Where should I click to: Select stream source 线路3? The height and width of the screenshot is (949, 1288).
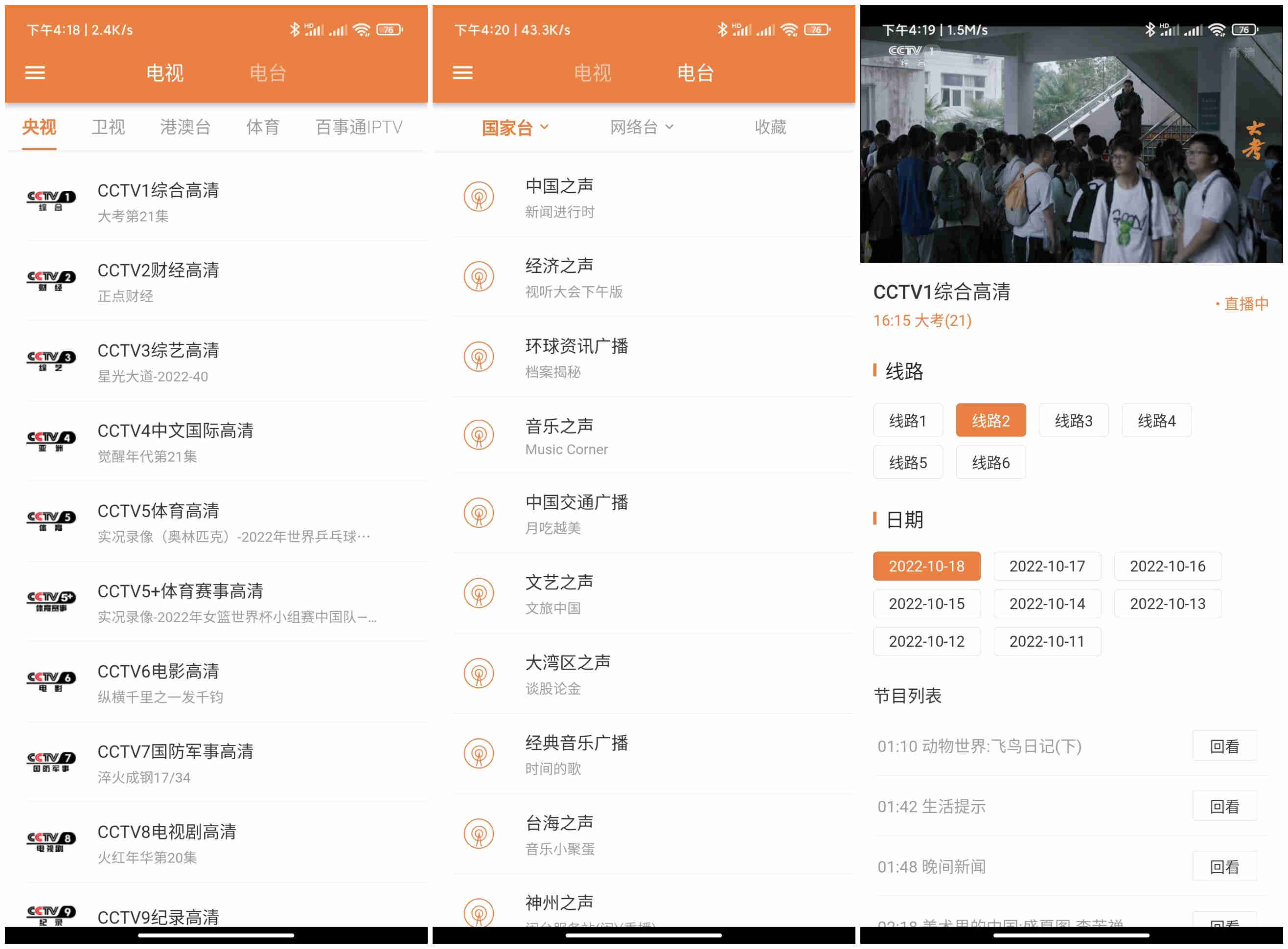point(1073,421)
